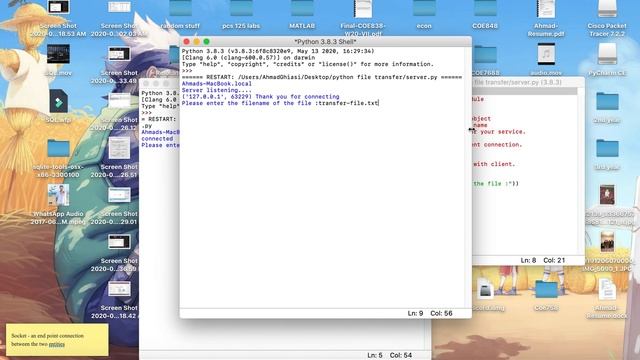This screenshot has height=360, width=640.
Task: Open the 'random stuff' desktop folder
Action: click(x=180, y=9)
